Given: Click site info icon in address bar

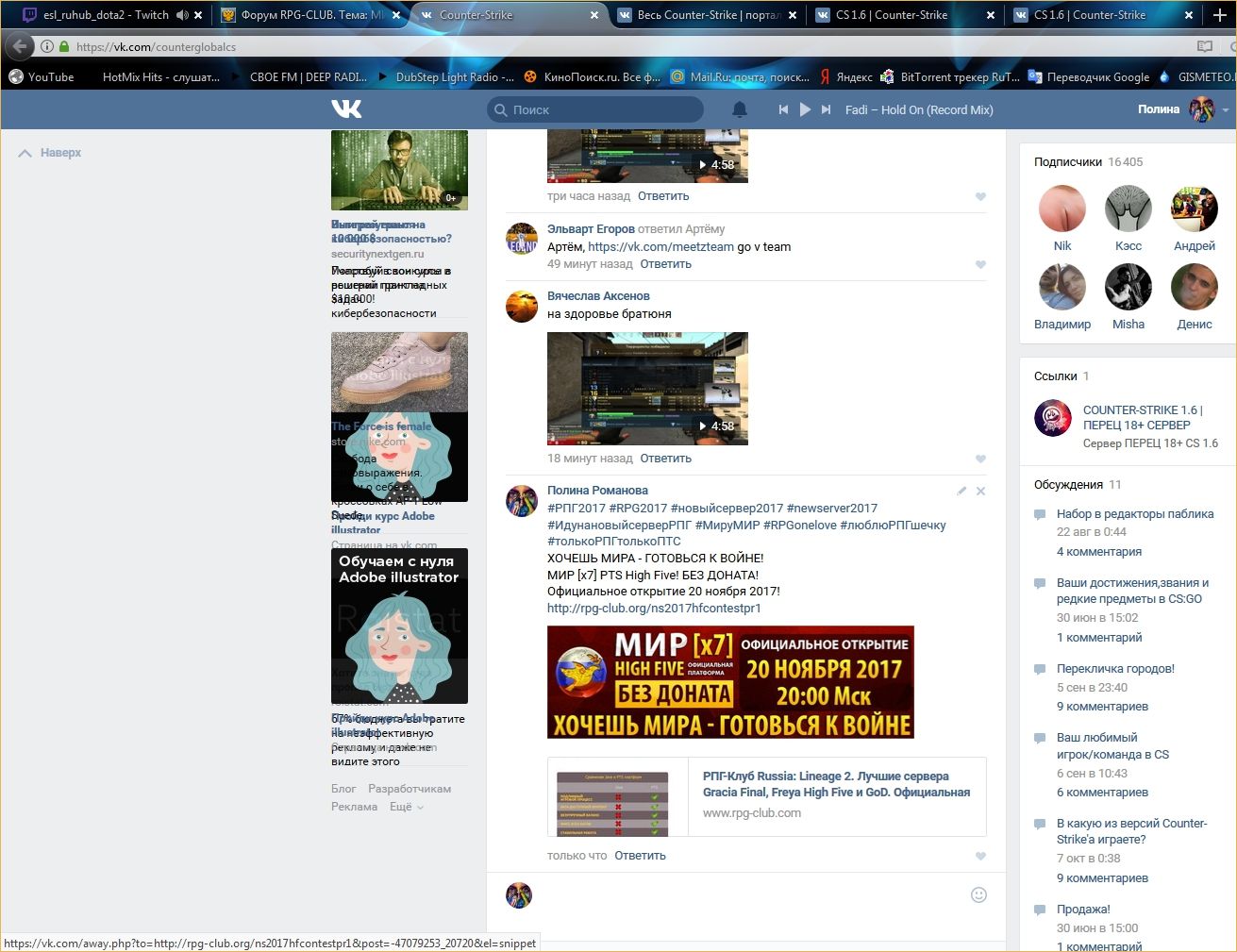Looking at the screenshot, I should coord(47,46).
